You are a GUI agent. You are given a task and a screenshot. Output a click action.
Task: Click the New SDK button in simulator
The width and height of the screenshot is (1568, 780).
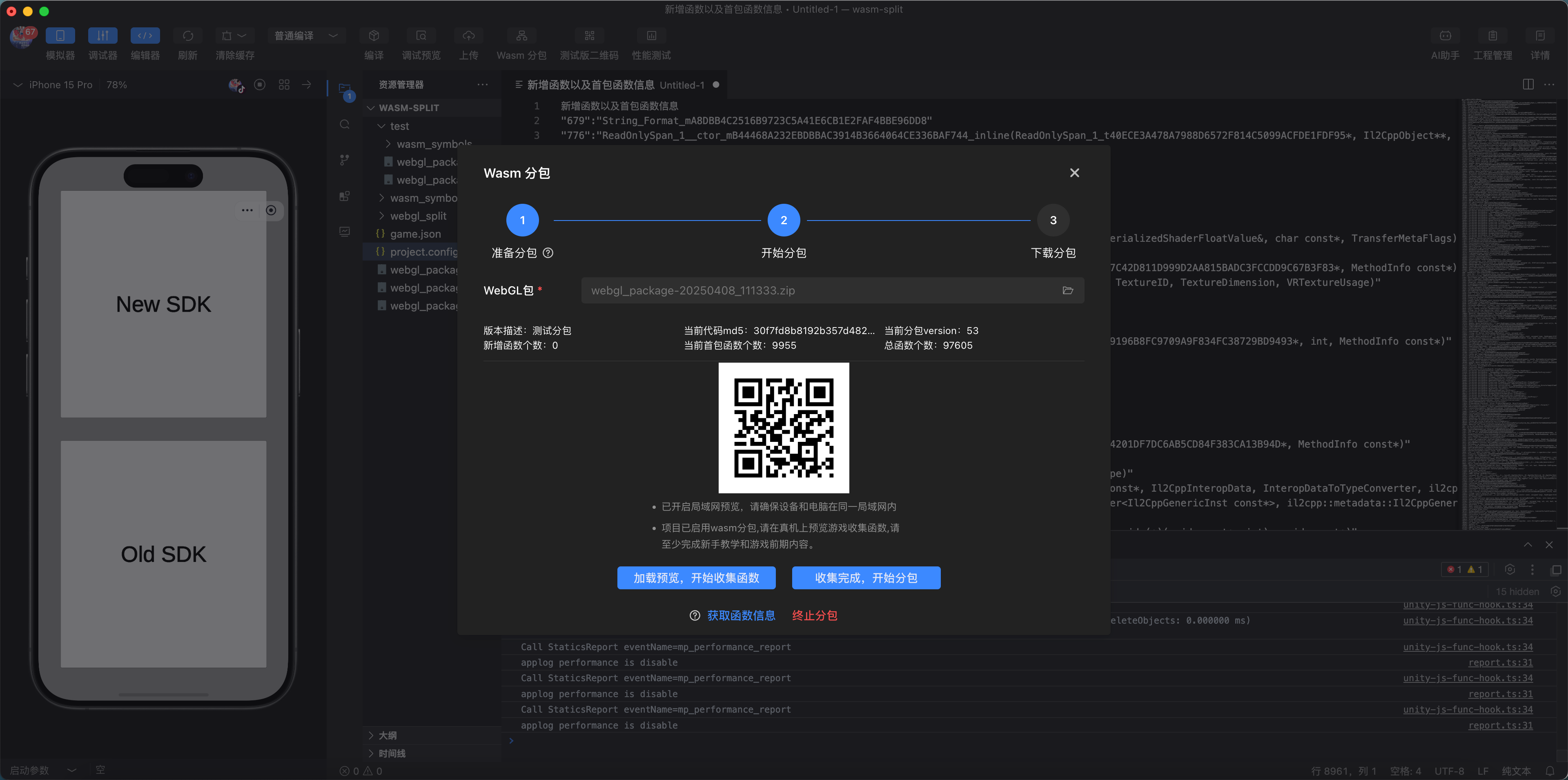[163, 305]
